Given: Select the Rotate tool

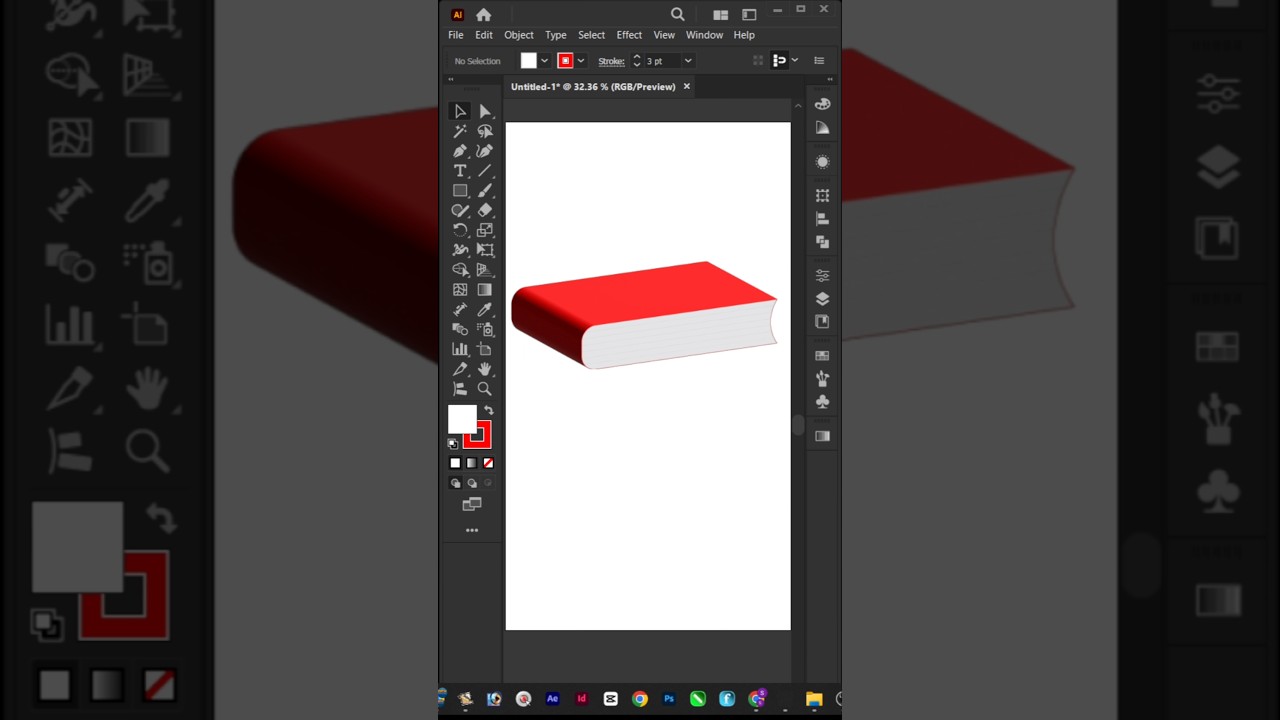Looking at the screenshot, I should coord(460,230).
